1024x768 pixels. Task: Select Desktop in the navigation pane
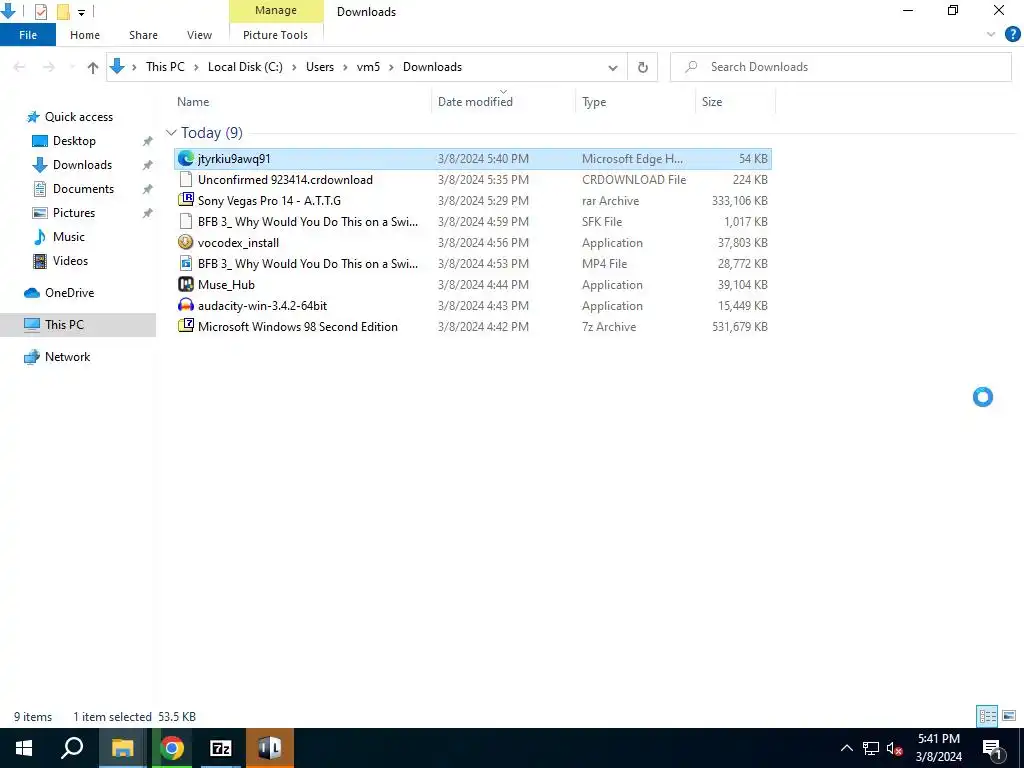pos(74,141)
